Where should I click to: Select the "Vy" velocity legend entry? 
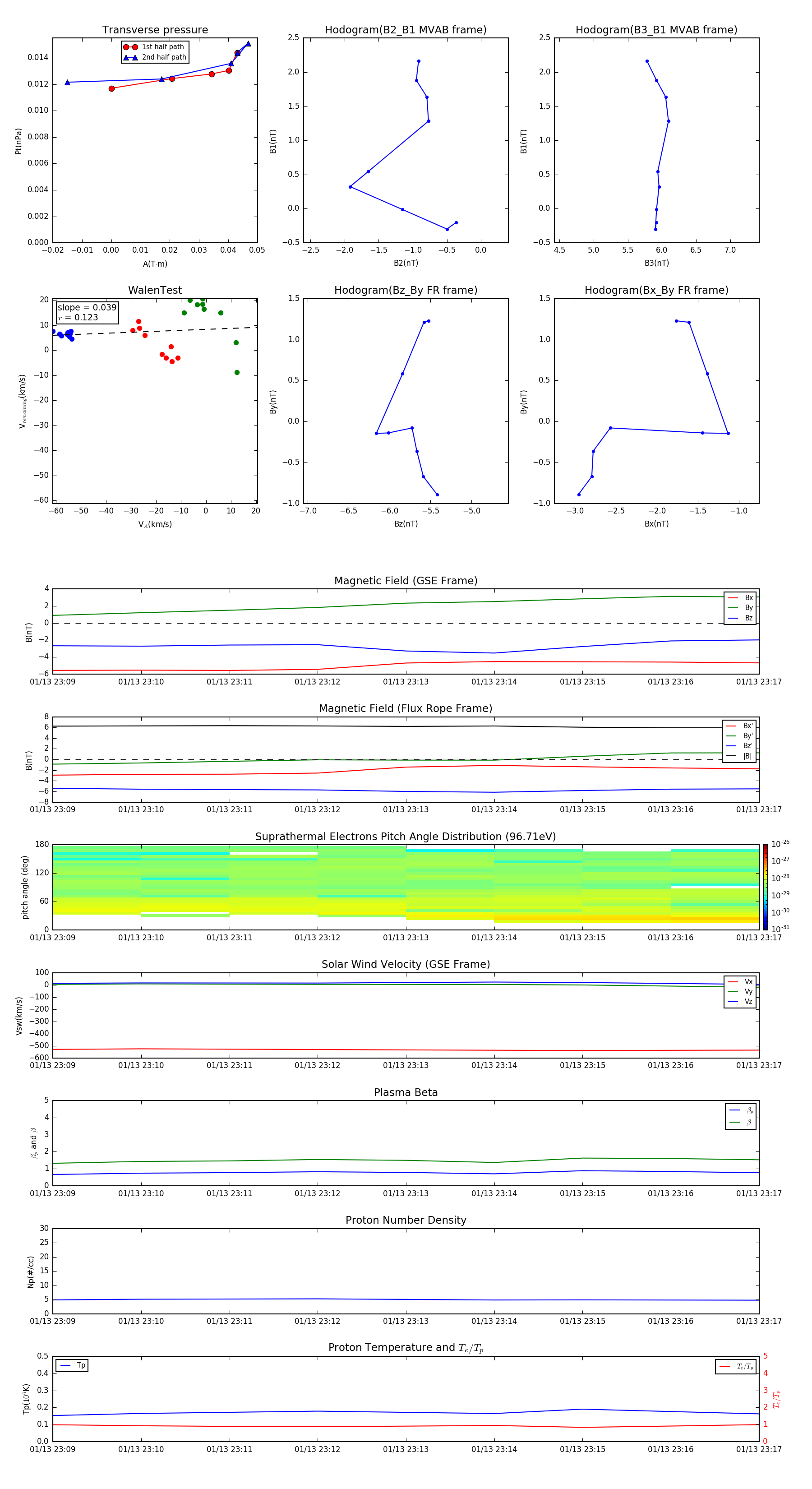pyautogui.click(x=740, y=991)
